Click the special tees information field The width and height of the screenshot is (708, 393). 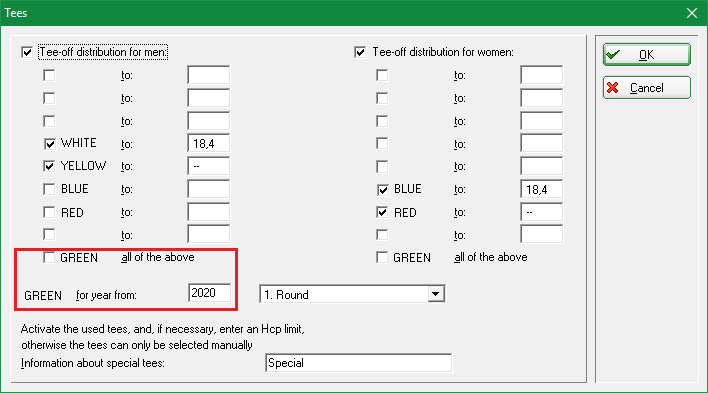click(x=359, y=363)
